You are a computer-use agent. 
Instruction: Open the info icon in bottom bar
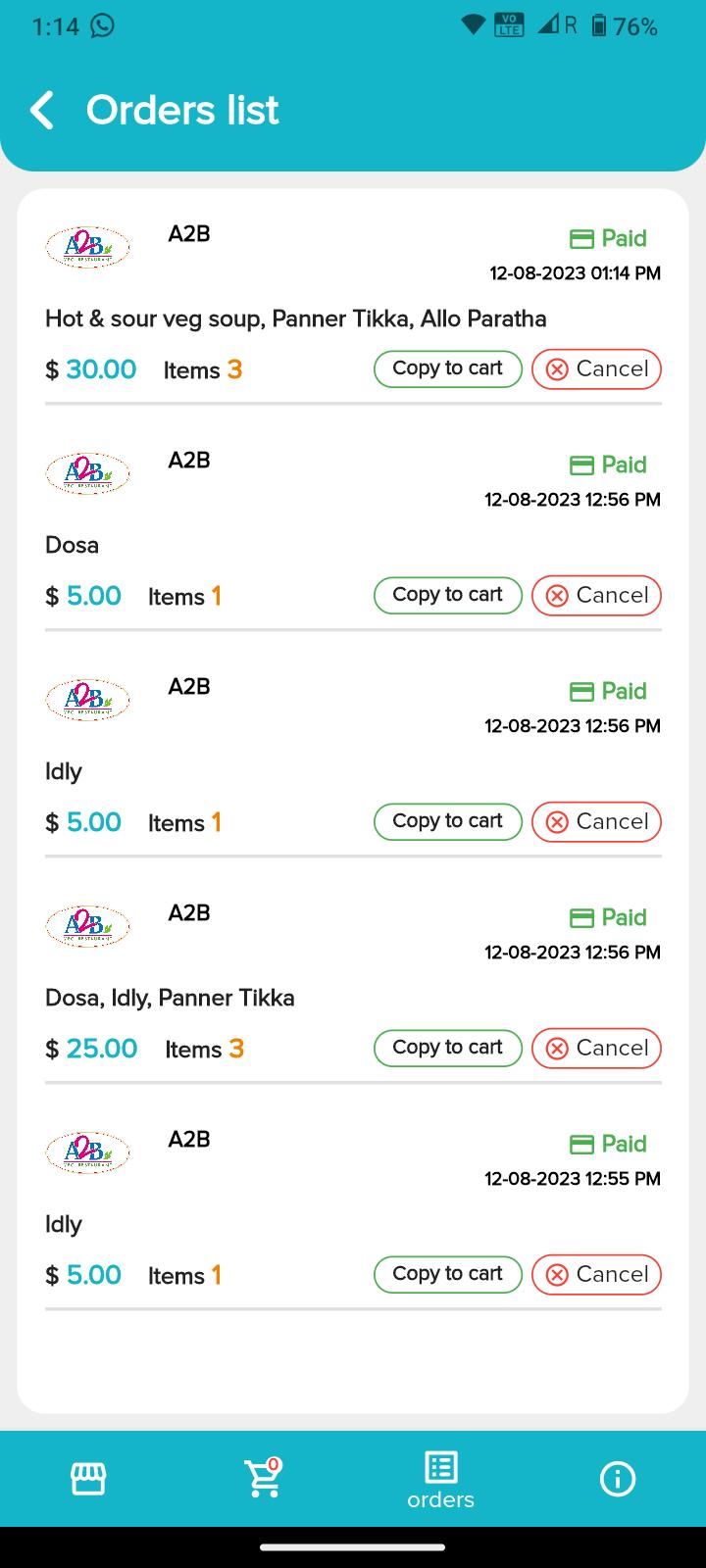[617, 1479]
